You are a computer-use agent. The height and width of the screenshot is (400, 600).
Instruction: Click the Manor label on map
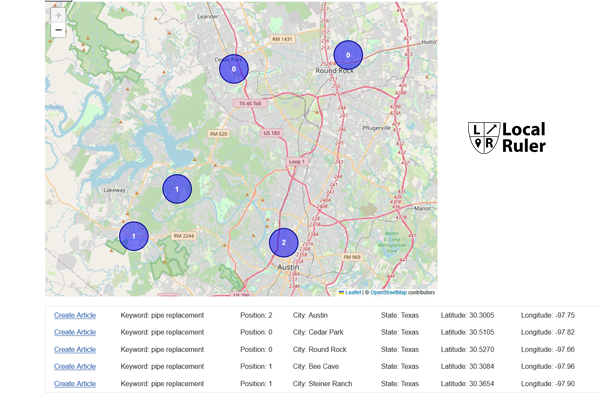coord(422,208)
